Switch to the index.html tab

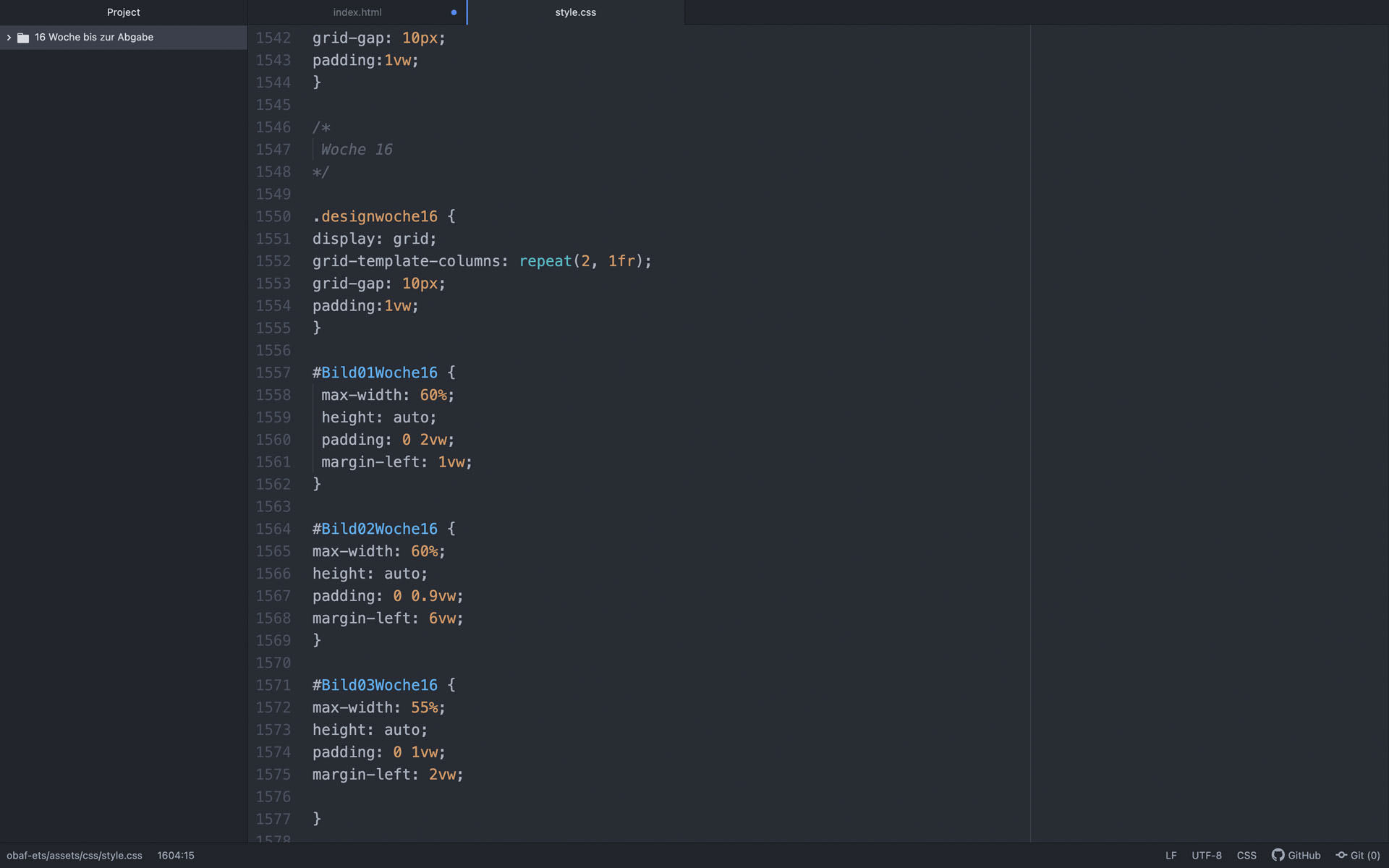click(357, 12)
